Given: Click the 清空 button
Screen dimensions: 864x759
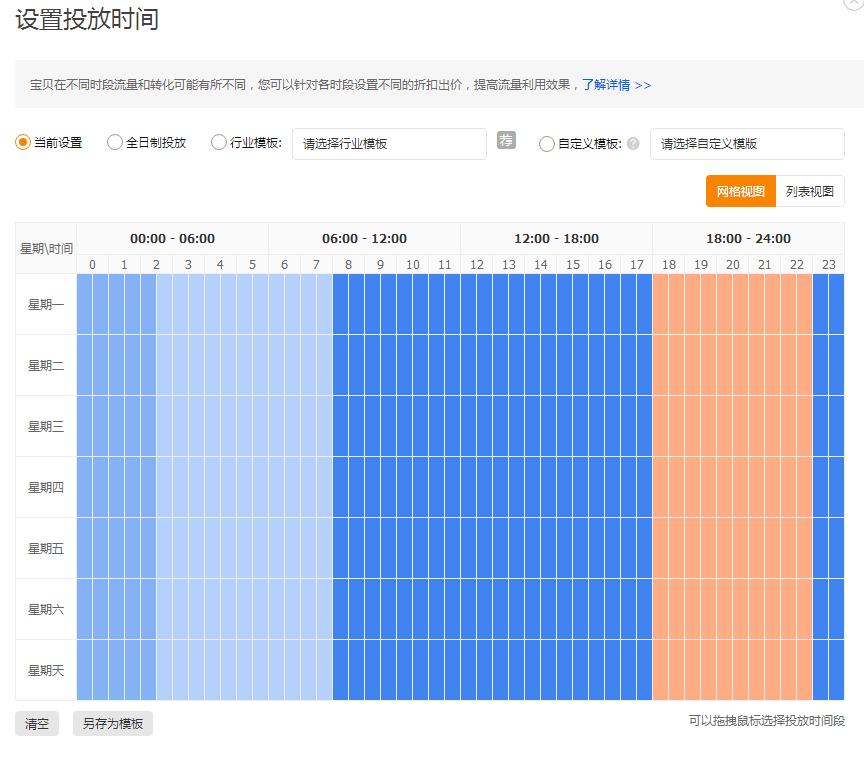Looking at the screenshot, I should [x=36, y=723].
